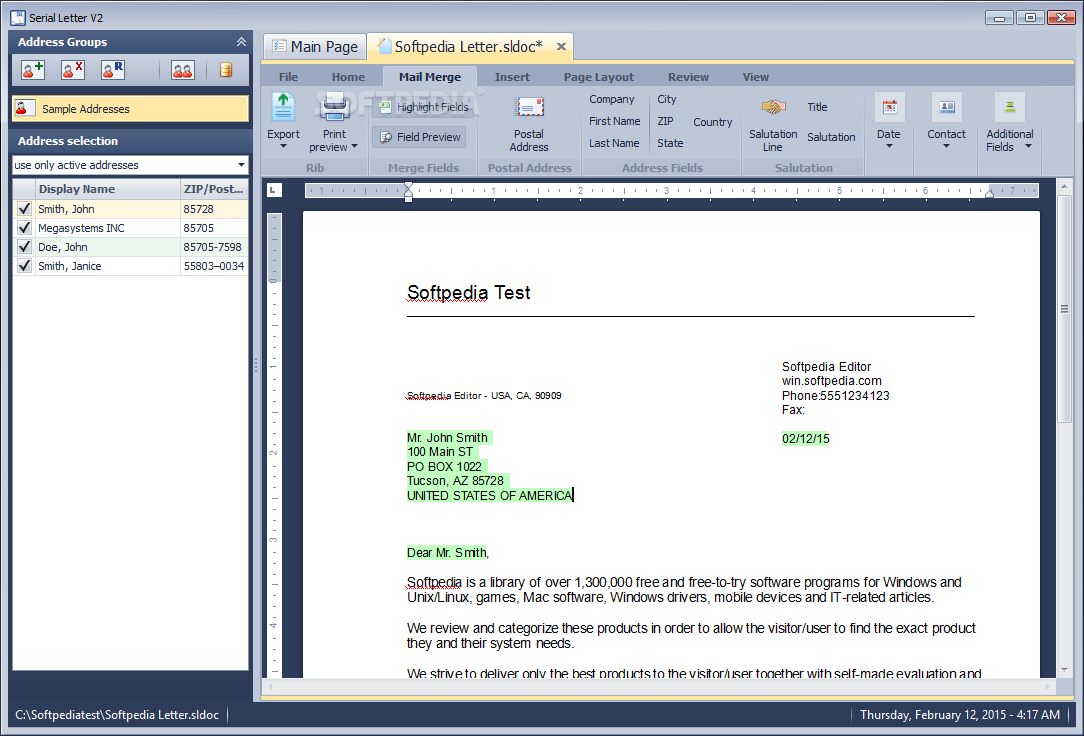The height and width of the screenshot is (736, 1084).
Task: Delete address group icon with red X
Action: [x=73, y=70]
